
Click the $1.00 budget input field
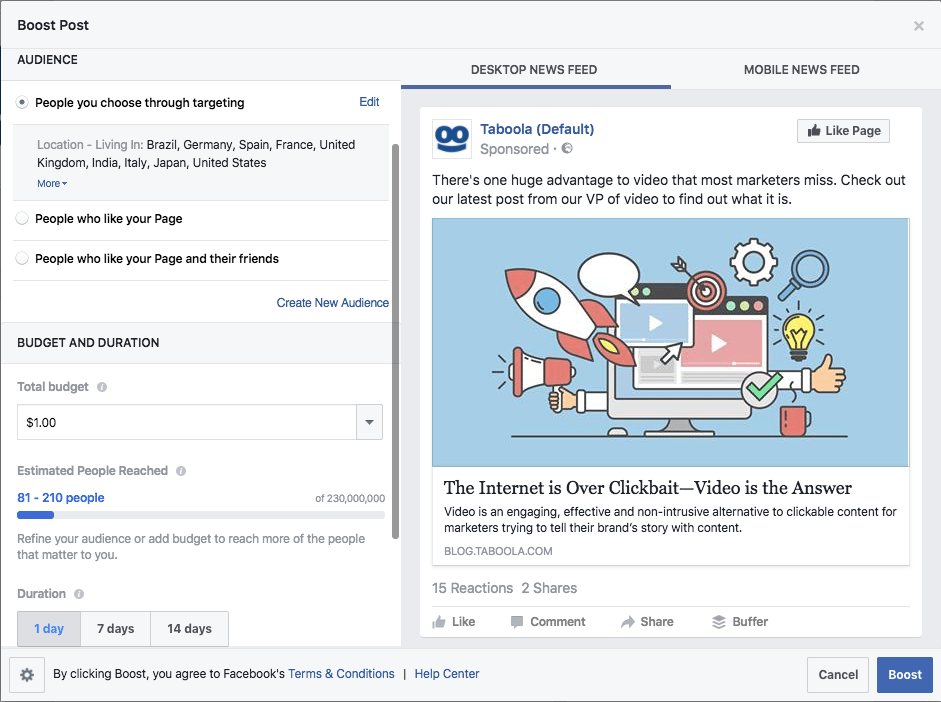coord(187,422)
